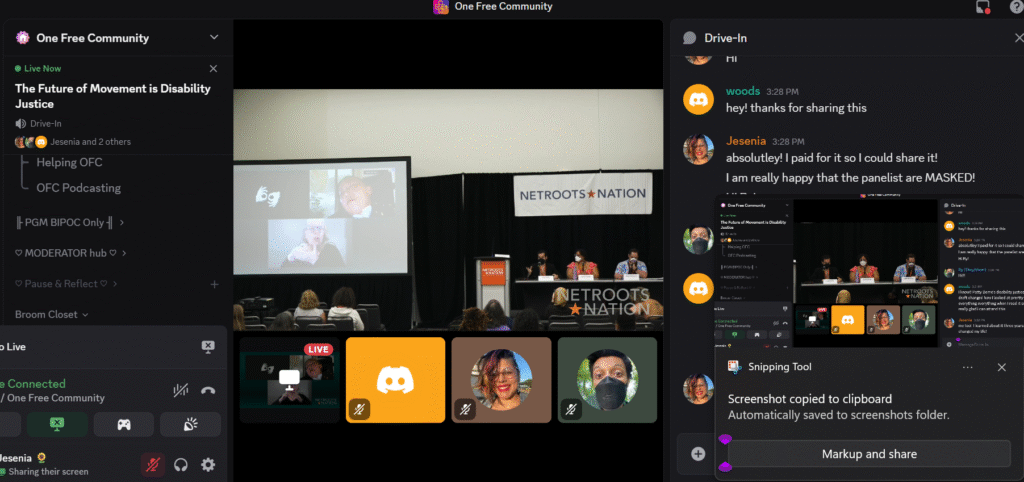Open the OFC Podcasting thread
The image size is (1024, 482).
pos(78,188)
